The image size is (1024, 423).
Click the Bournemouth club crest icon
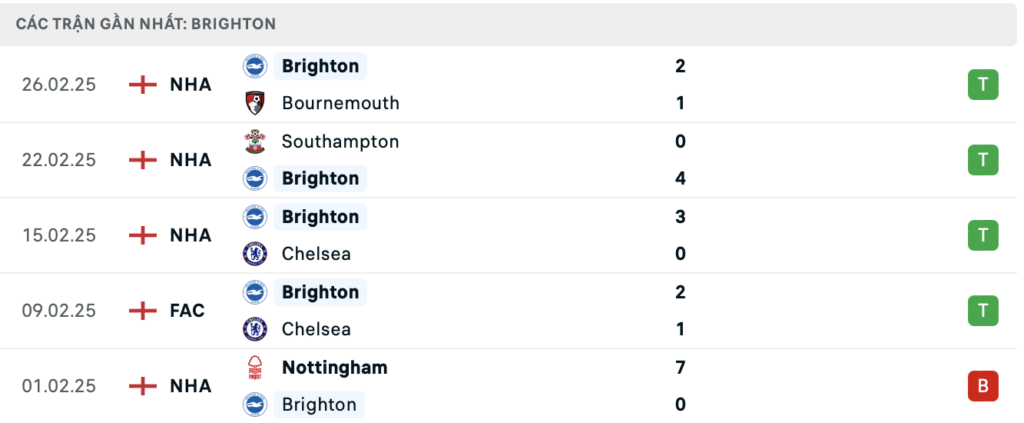click(255, 103)
